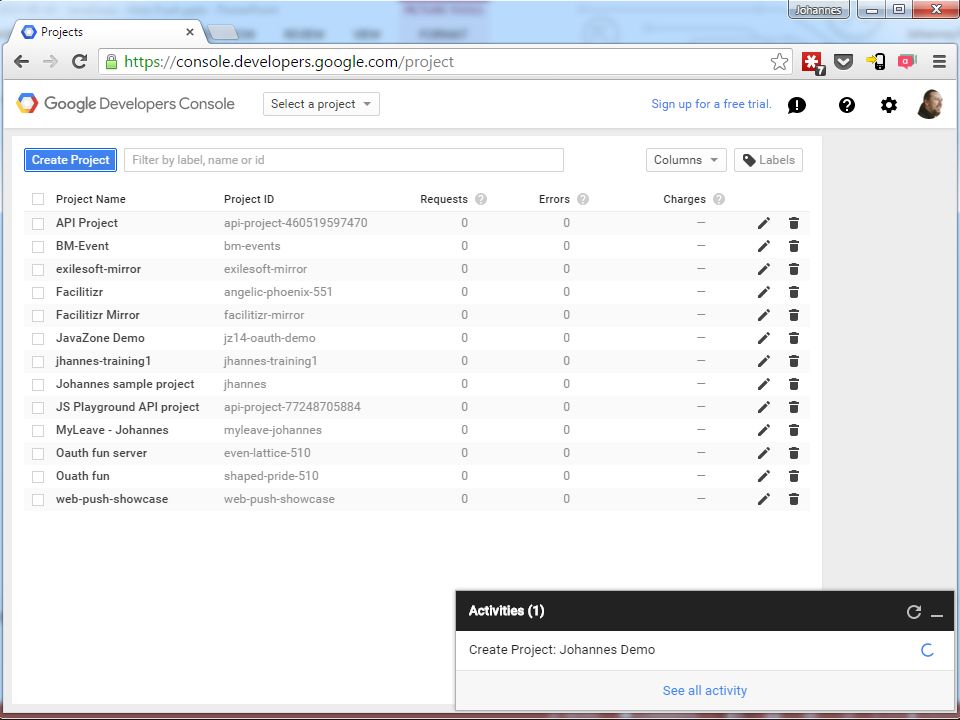Click the trash icon for Oauth fun server
Image resolution: width=960 pixels, height=720 pixels.
pos(793,453)
